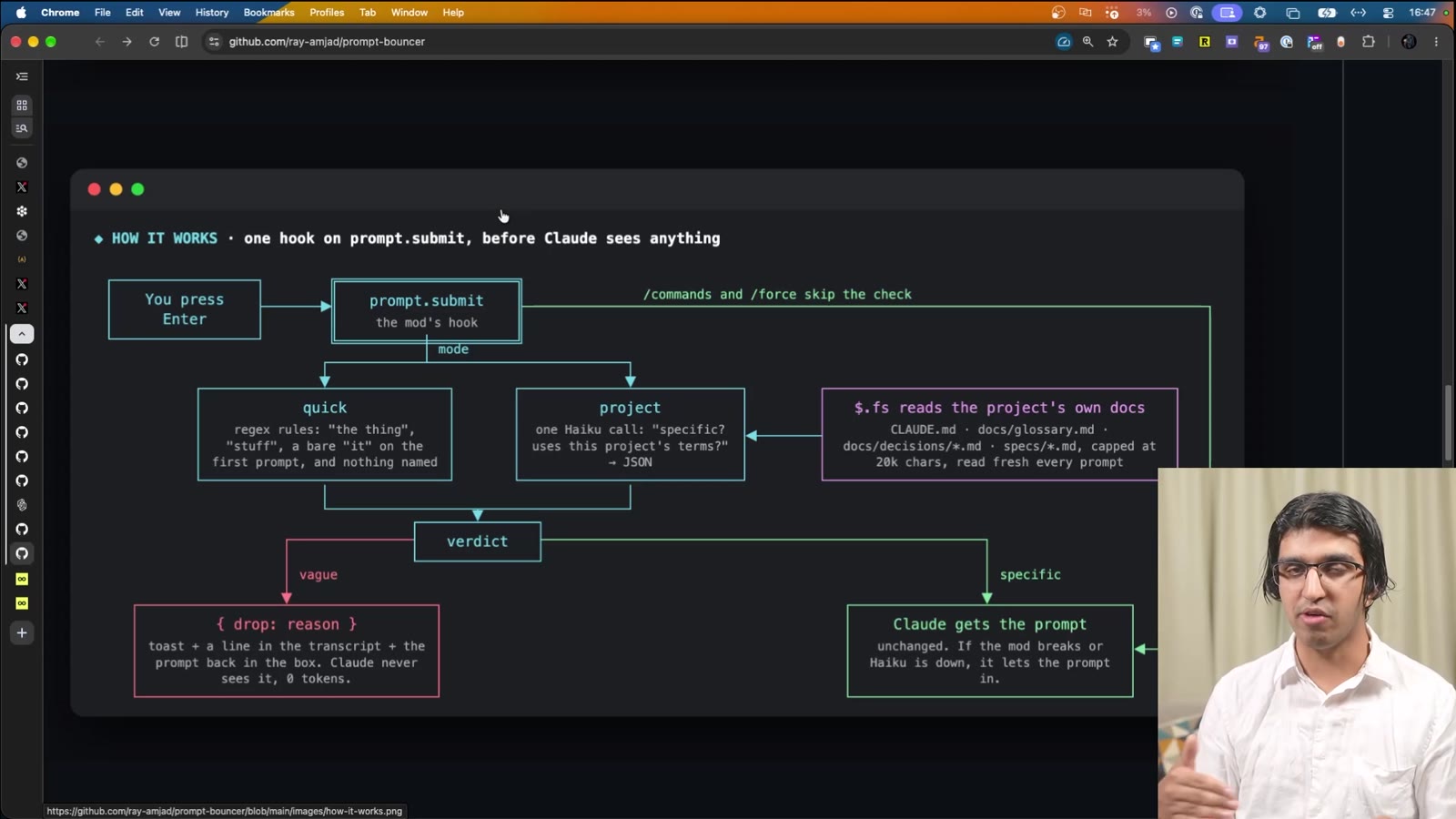Click the 'prompt.submit' box in diagram image
The height and width of the screenshot is (819, 1456).
tap(427, 311)
